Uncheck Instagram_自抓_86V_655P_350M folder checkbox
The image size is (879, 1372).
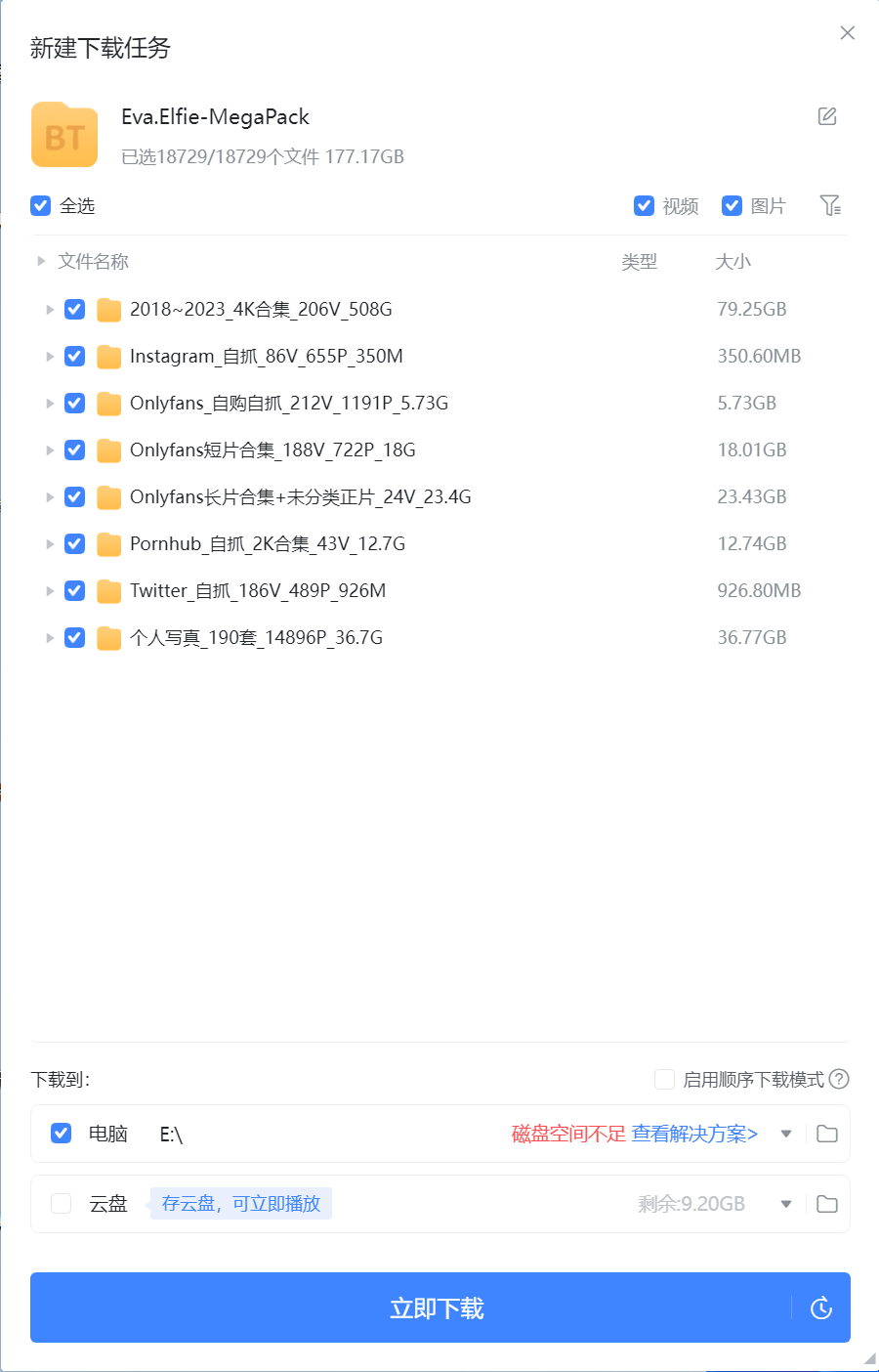[74, 356]
